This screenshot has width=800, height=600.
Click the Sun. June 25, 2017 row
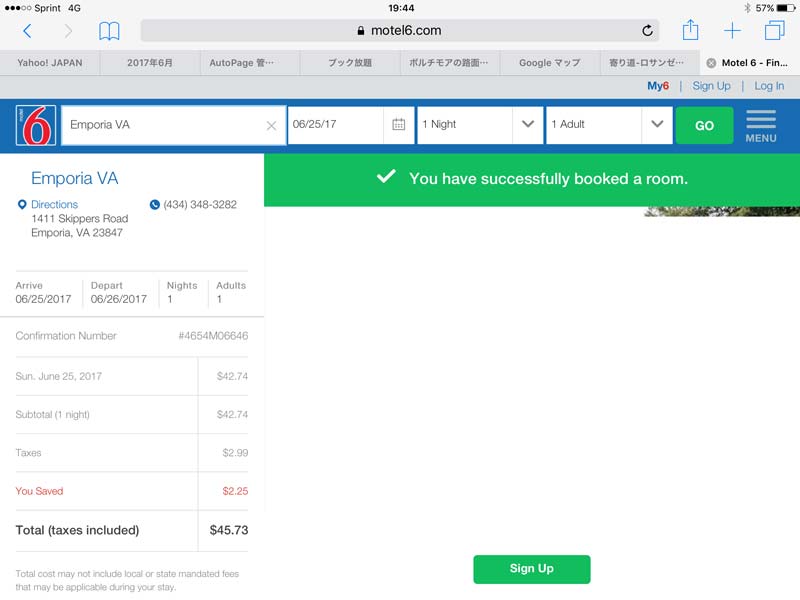(132, 377)
